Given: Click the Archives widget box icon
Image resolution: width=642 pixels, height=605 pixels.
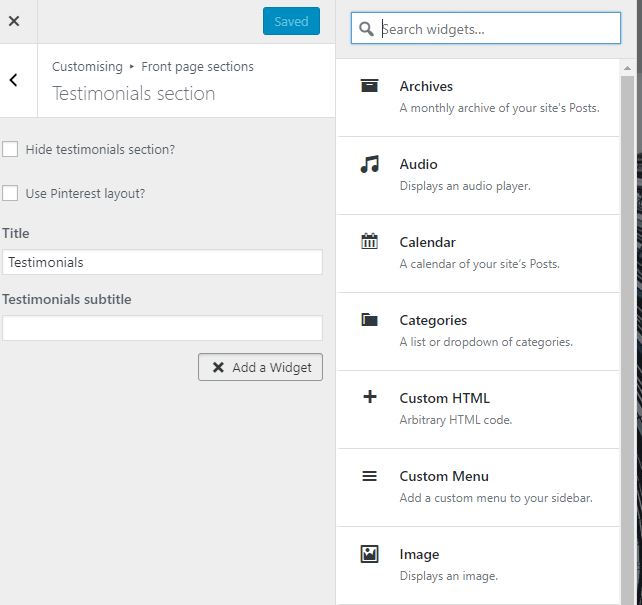Looking at the screenshot, I should pos(370,86).
